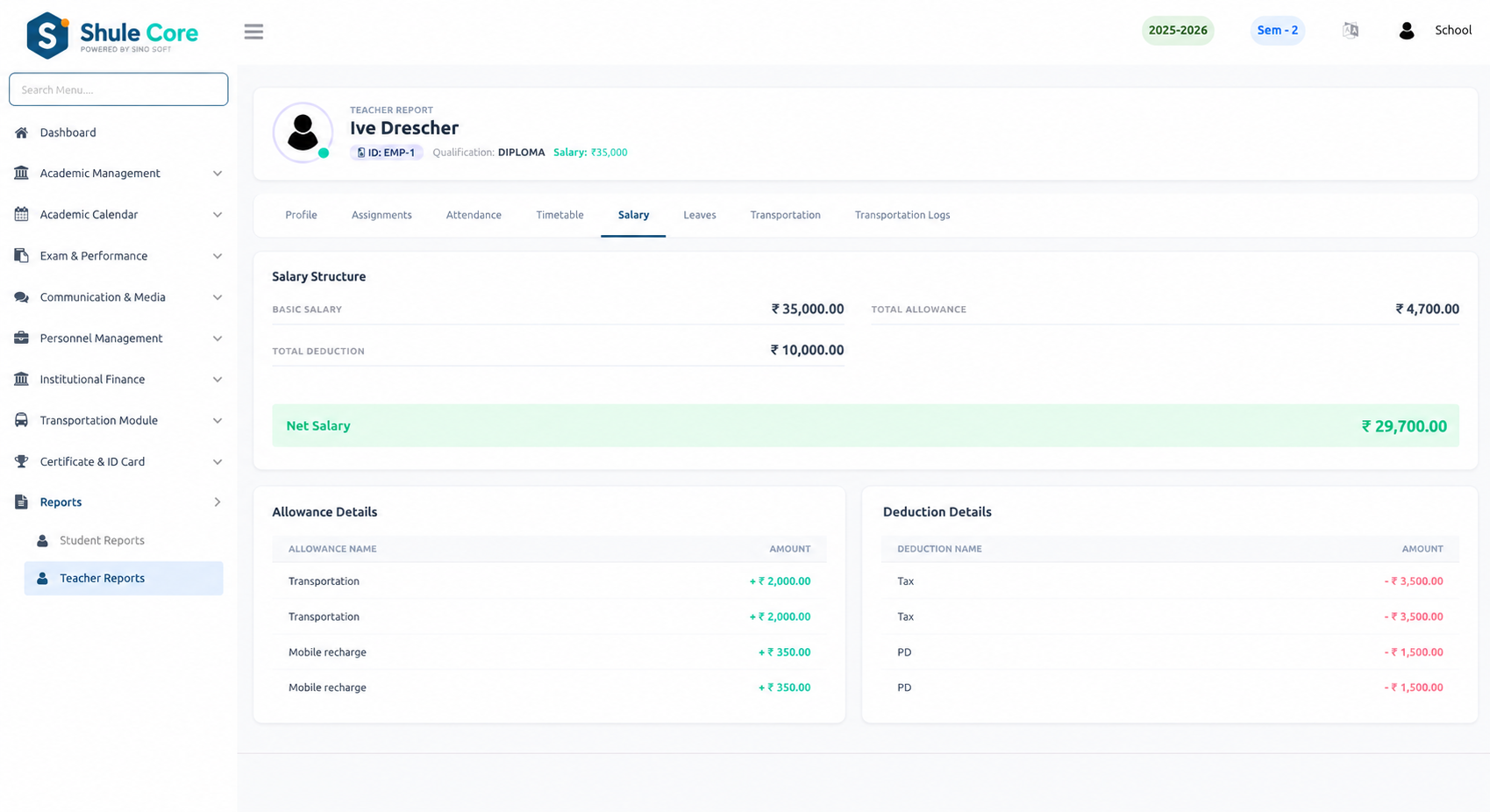Collapse the Reports menu chevron
The image size is (1490, 812).
point(217,502)
